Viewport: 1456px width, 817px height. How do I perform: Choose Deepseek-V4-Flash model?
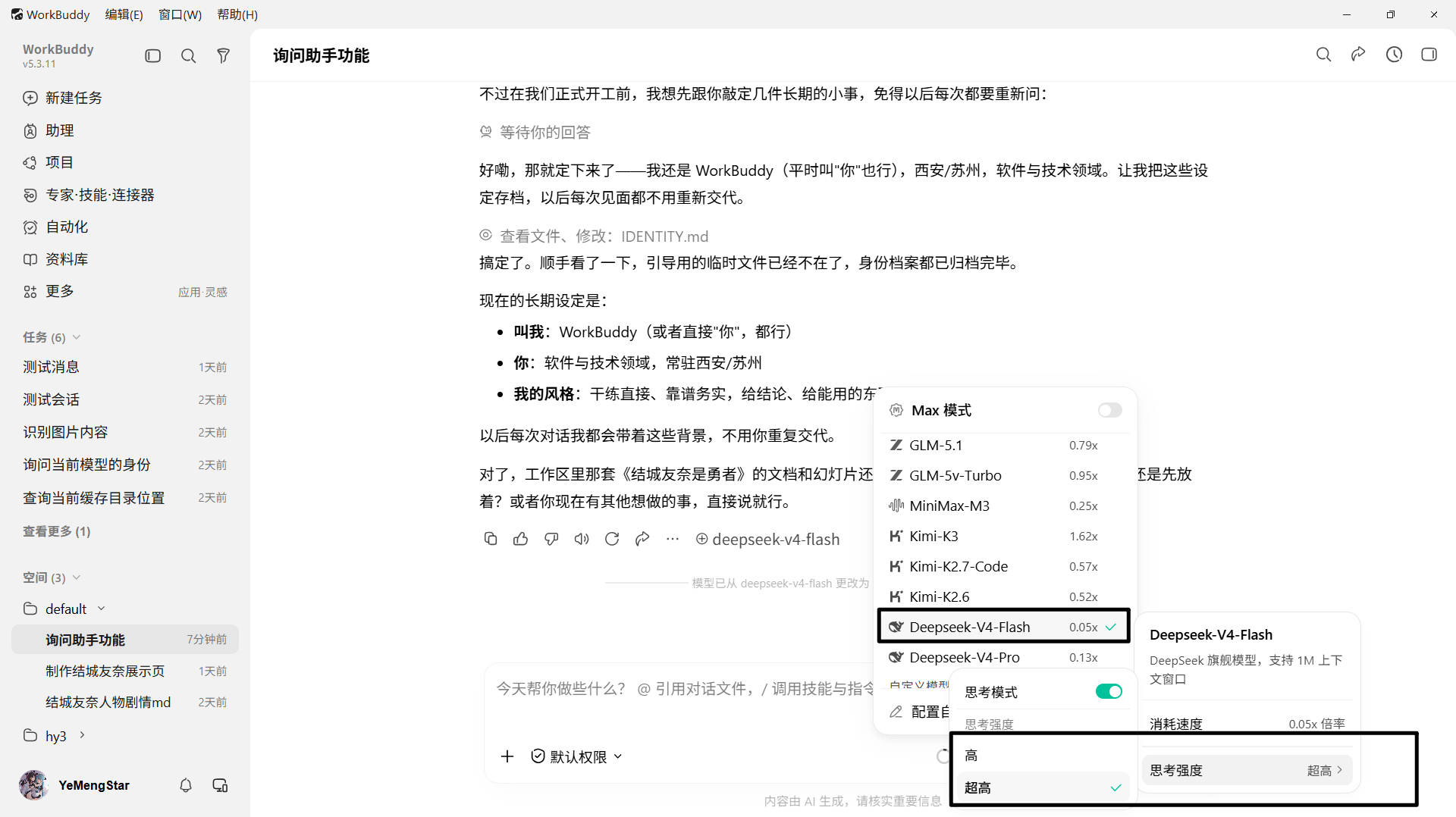pyautogui.click(x=1005, y=627)
